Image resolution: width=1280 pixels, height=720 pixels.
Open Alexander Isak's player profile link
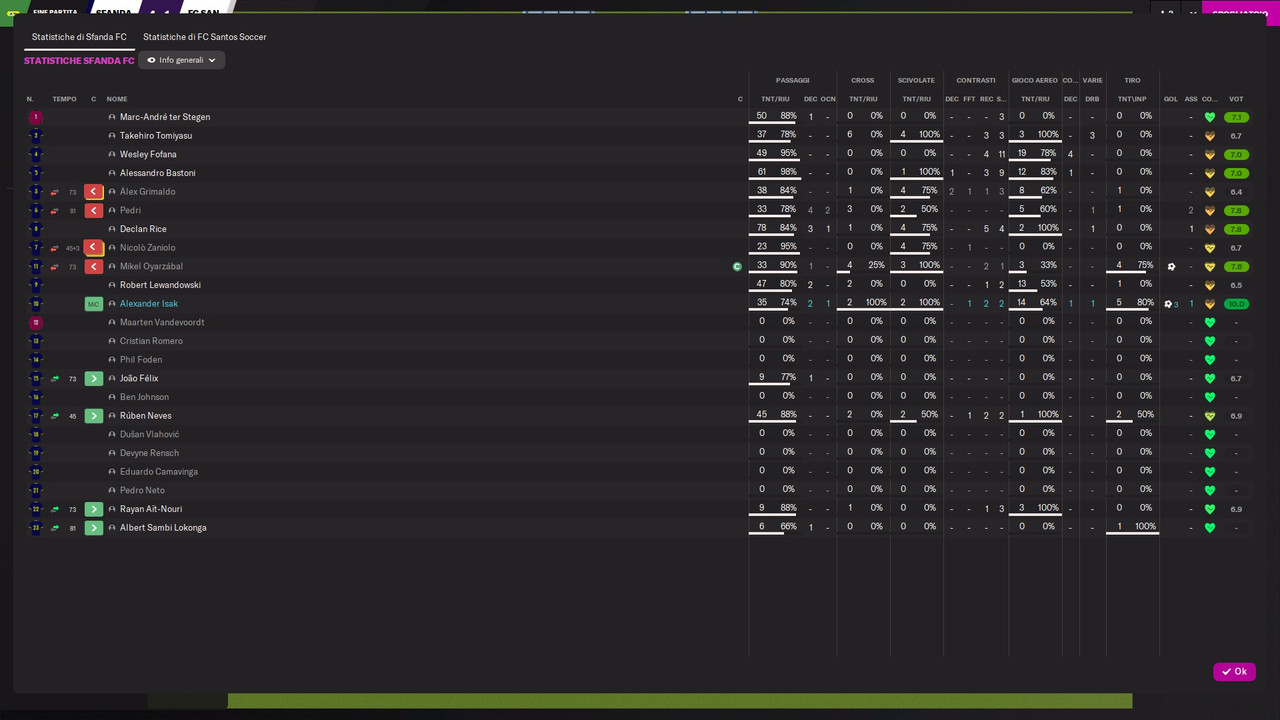[x=149, y=304]
